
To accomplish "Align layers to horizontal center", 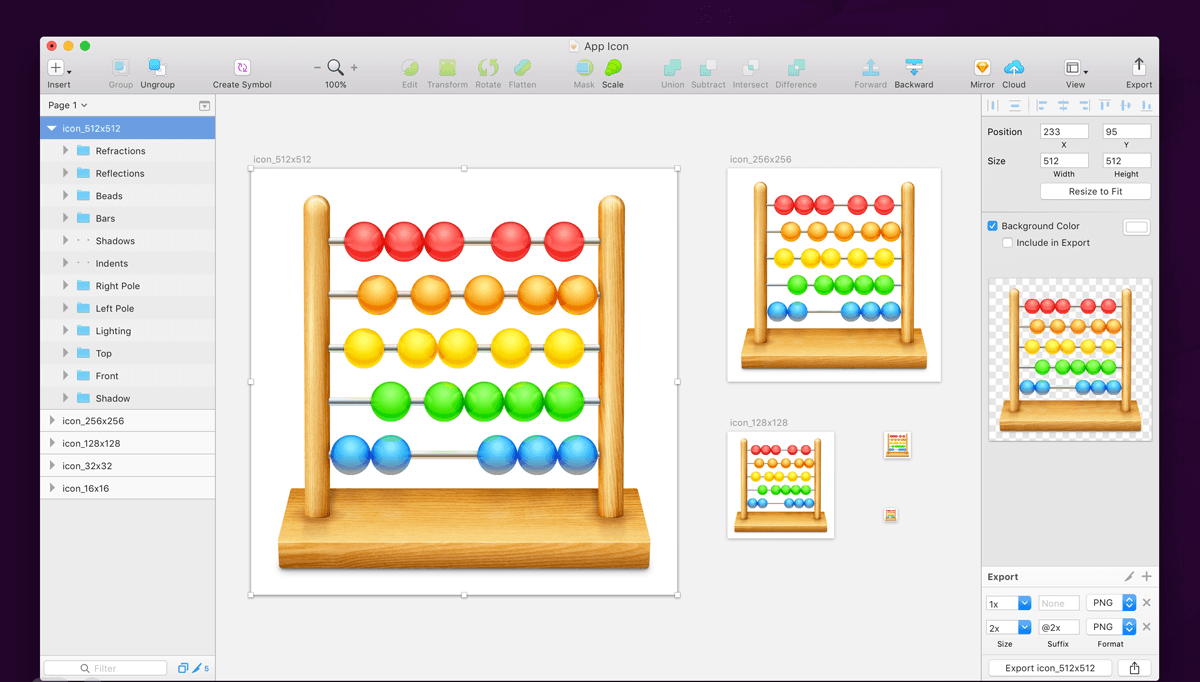I will pyautogui.click(x=1063, y=105).
